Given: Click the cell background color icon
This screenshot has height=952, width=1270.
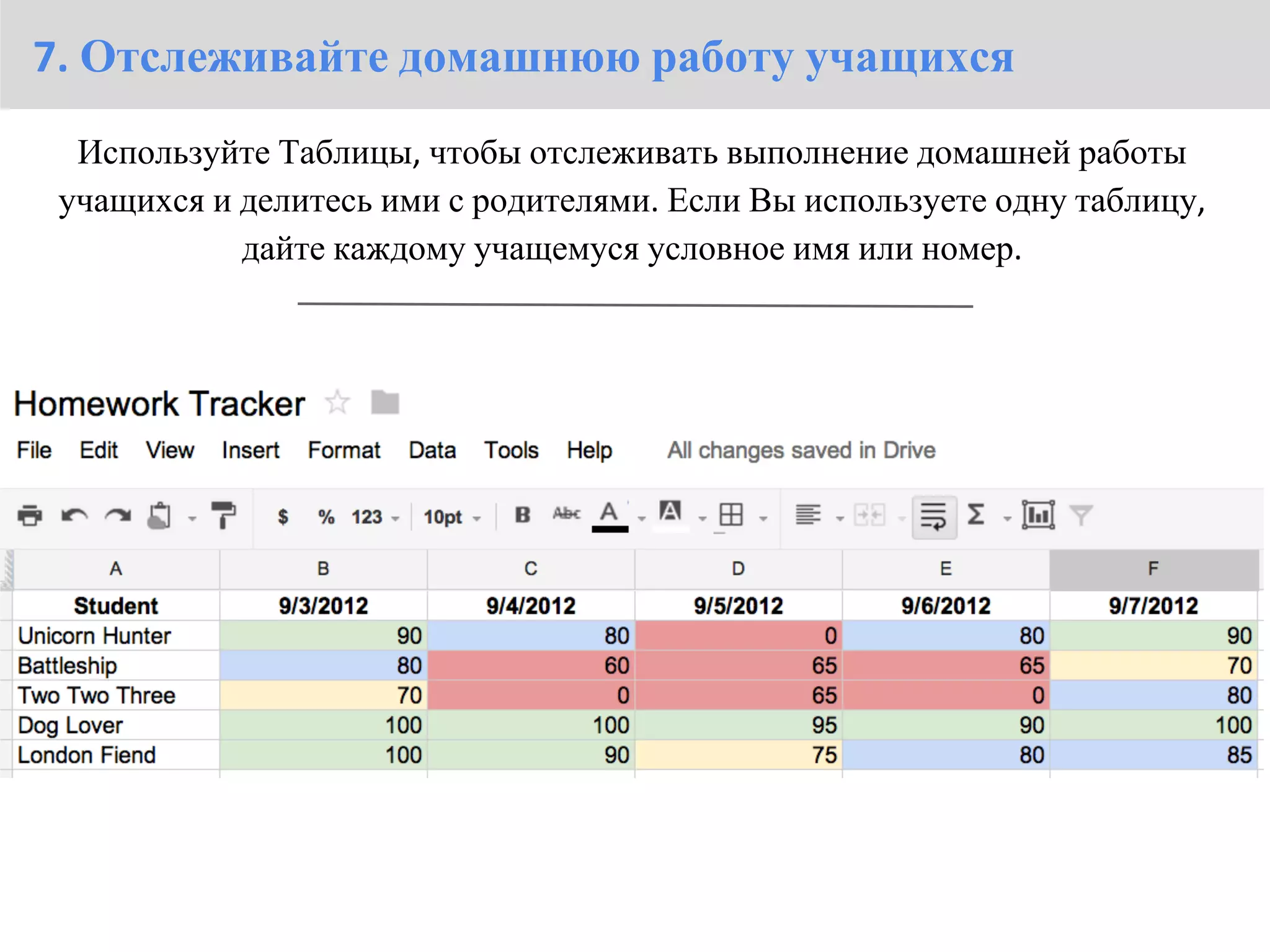Looking at the screenshot, I should [670, 515].
